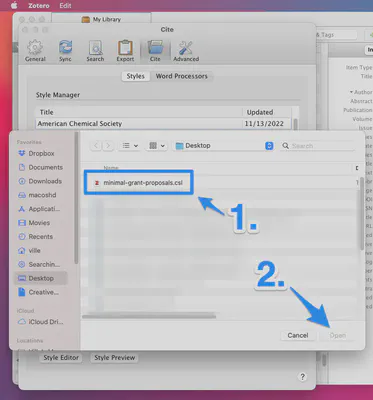Open the grid grouping dropdown
Viewport: 373px width, 400px height.
click(157, 146)
